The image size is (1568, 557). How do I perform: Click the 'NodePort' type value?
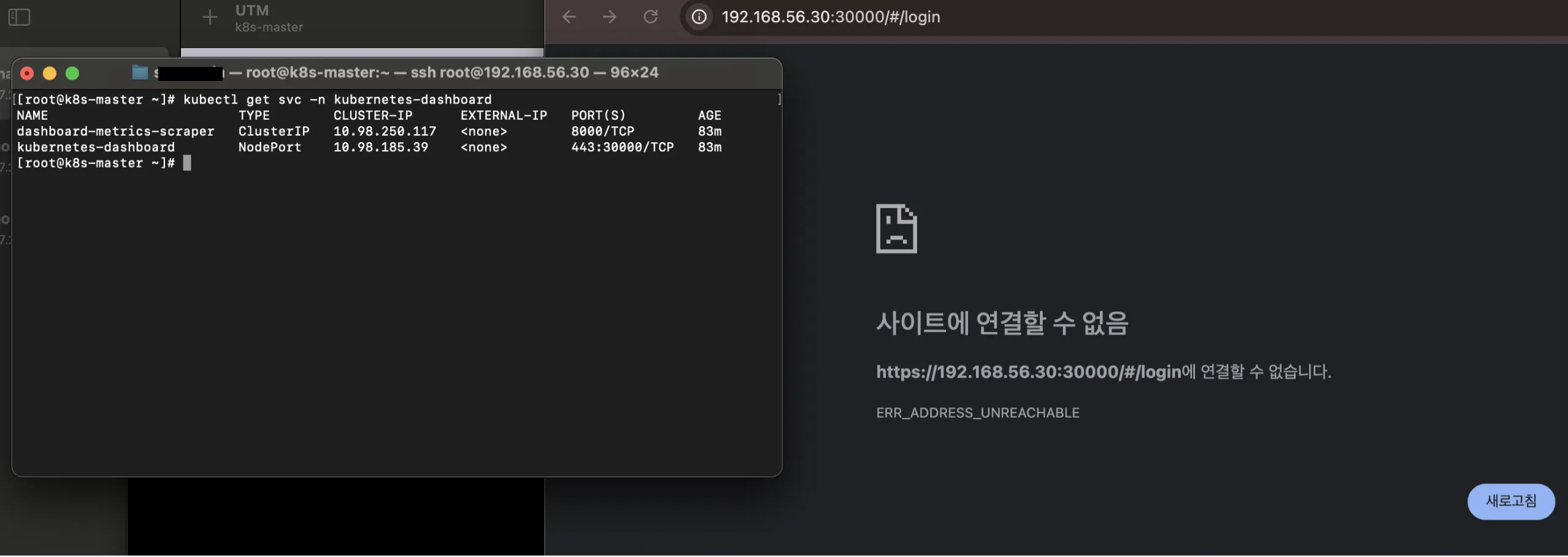click(270, 147)
